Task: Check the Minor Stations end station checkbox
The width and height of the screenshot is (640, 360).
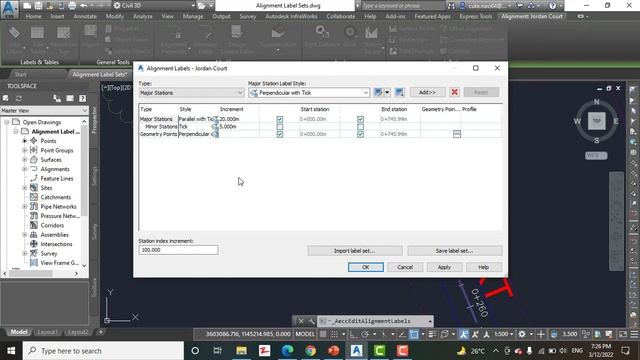Action: click(360, 127)
